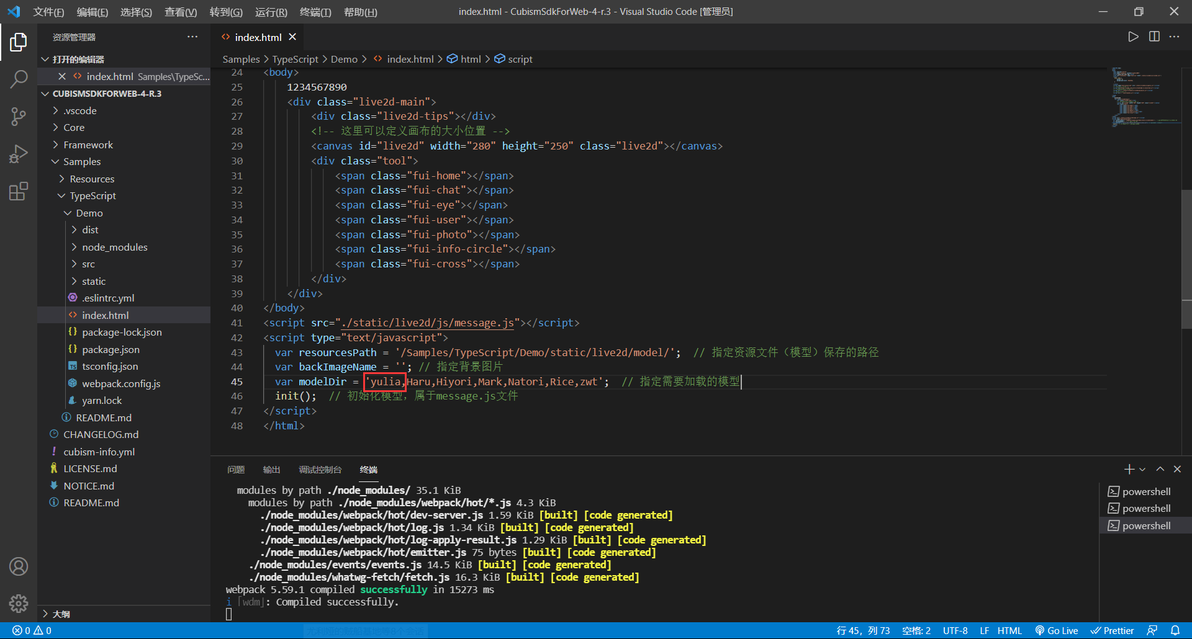Change the UTF-8 encoding setting

pyautogui.click(x=955, y=631)
